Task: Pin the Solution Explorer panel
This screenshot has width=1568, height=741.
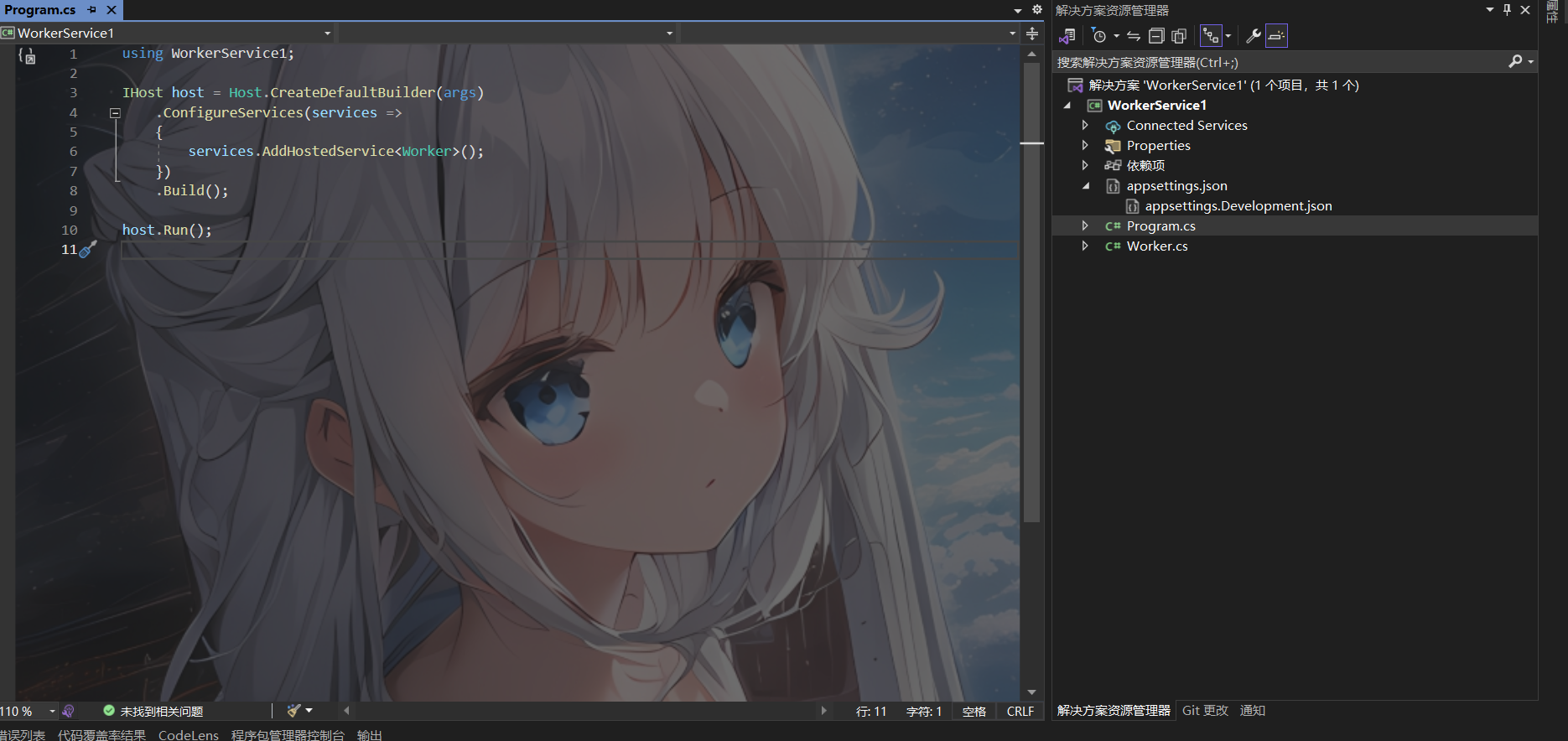Action: 1507,10
